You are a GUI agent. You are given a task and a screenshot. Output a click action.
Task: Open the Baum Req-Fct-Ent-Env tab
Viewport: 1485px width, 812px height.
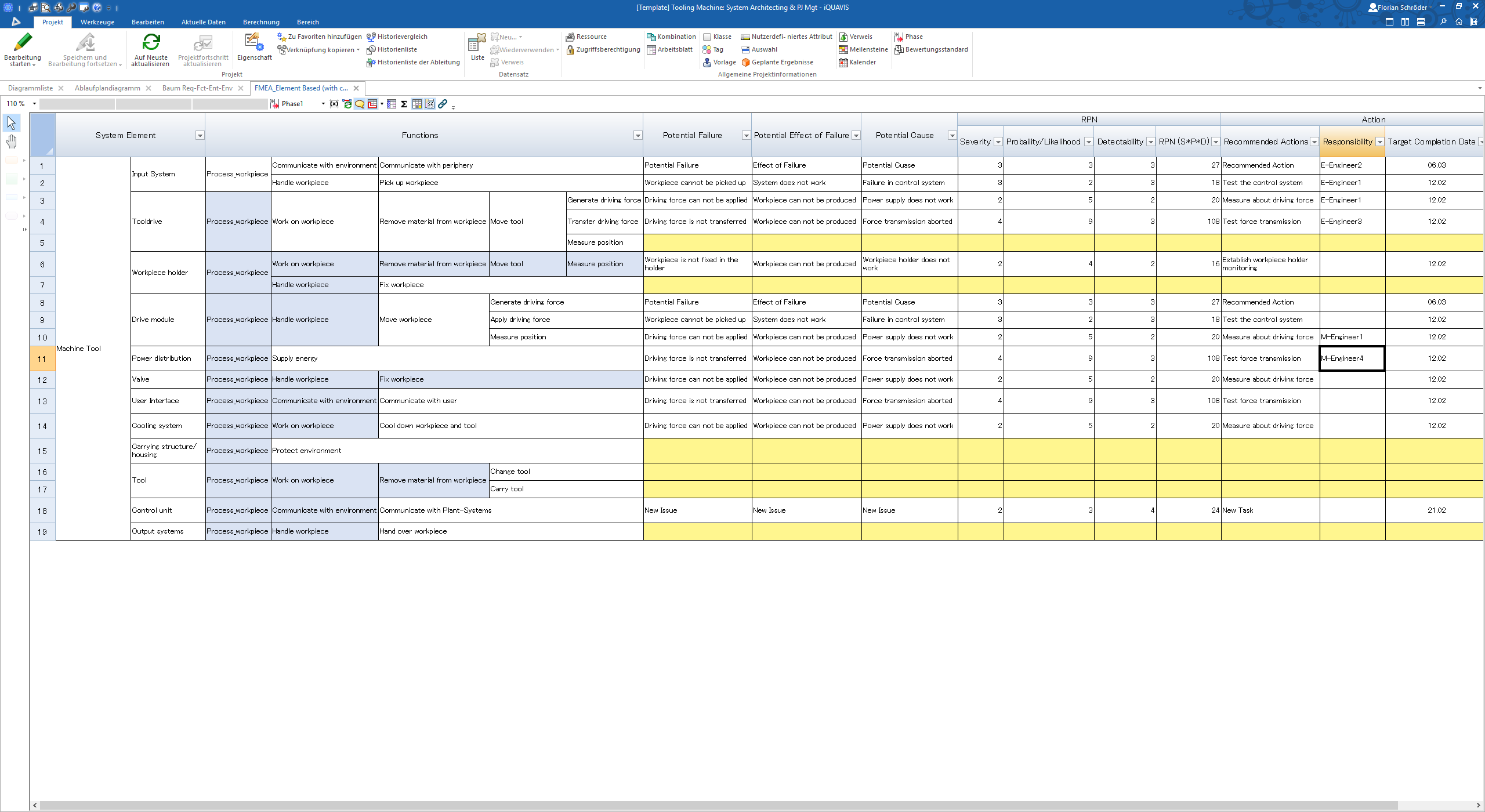[x=197, y=88]
